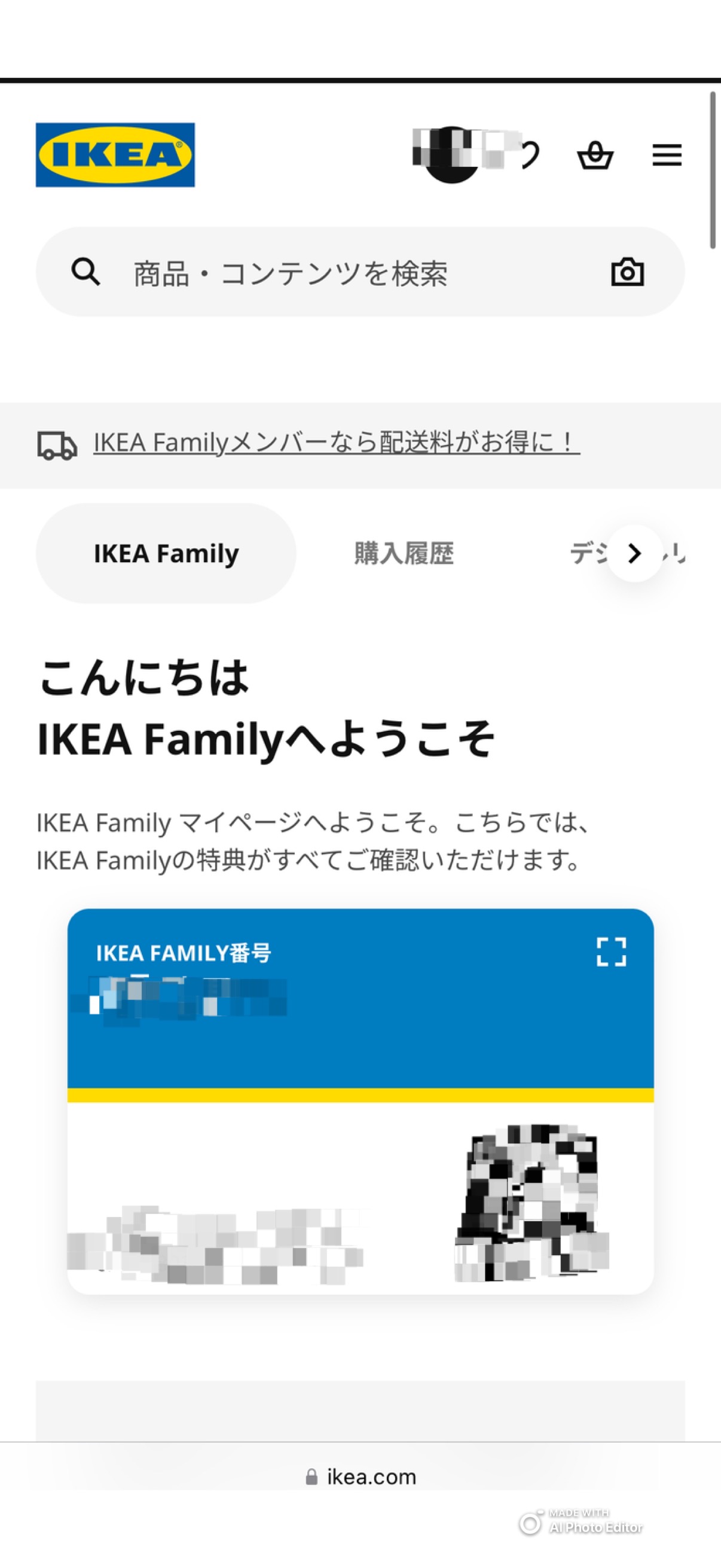This screenshot has height=1568, width=721.
Task: Show more tabs with right chevron
Action: 634,553
